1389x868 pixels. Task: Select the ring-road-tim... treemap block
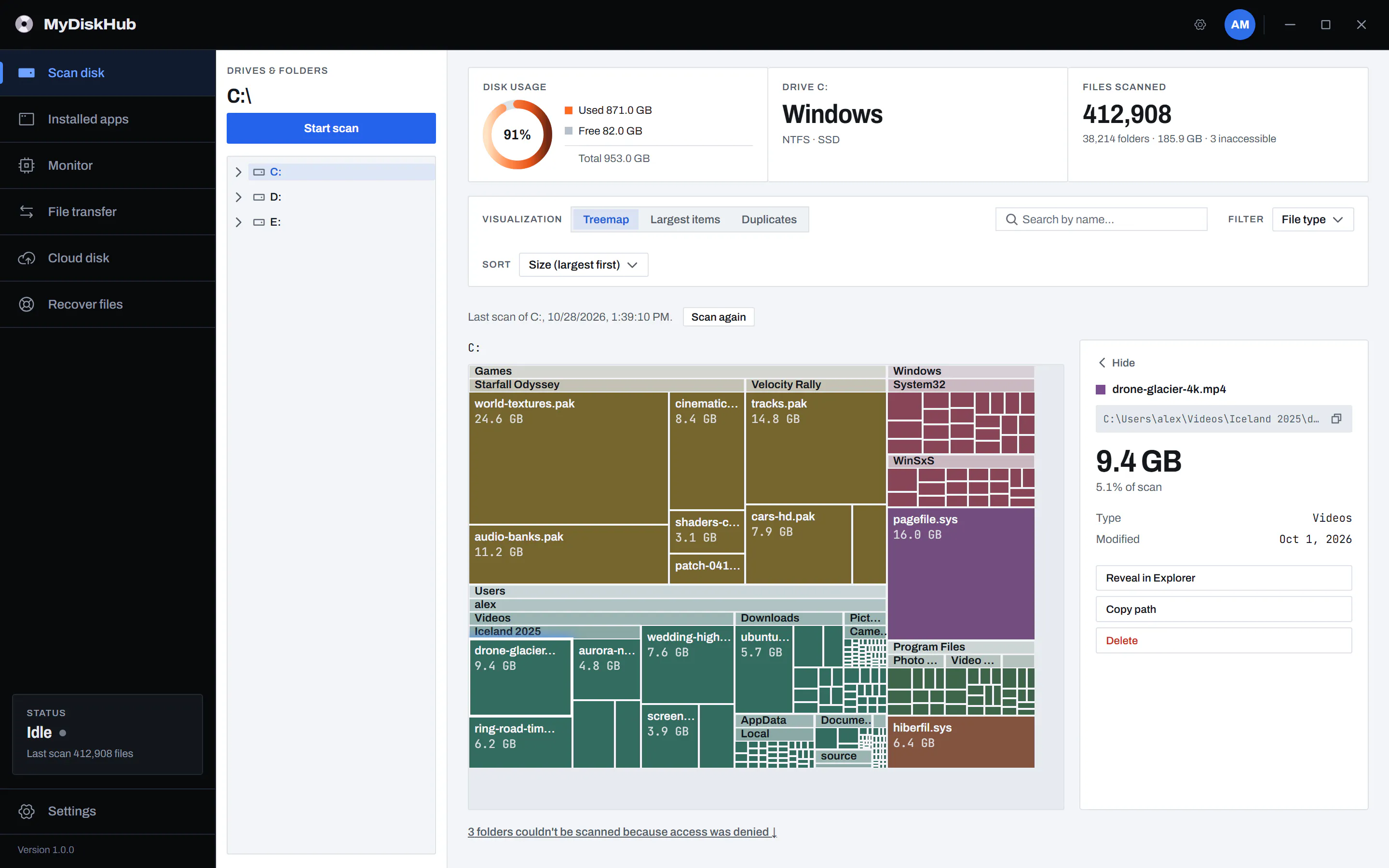[x=520, y=743]
